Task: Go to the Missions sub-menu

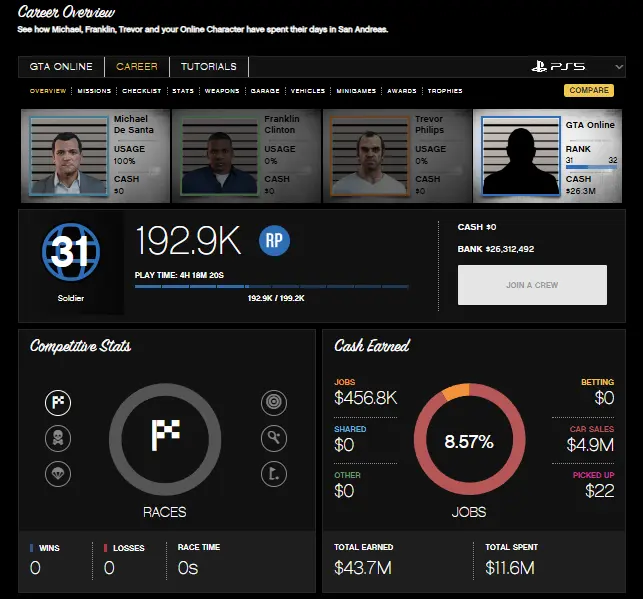Action: (x=94, y=91)
